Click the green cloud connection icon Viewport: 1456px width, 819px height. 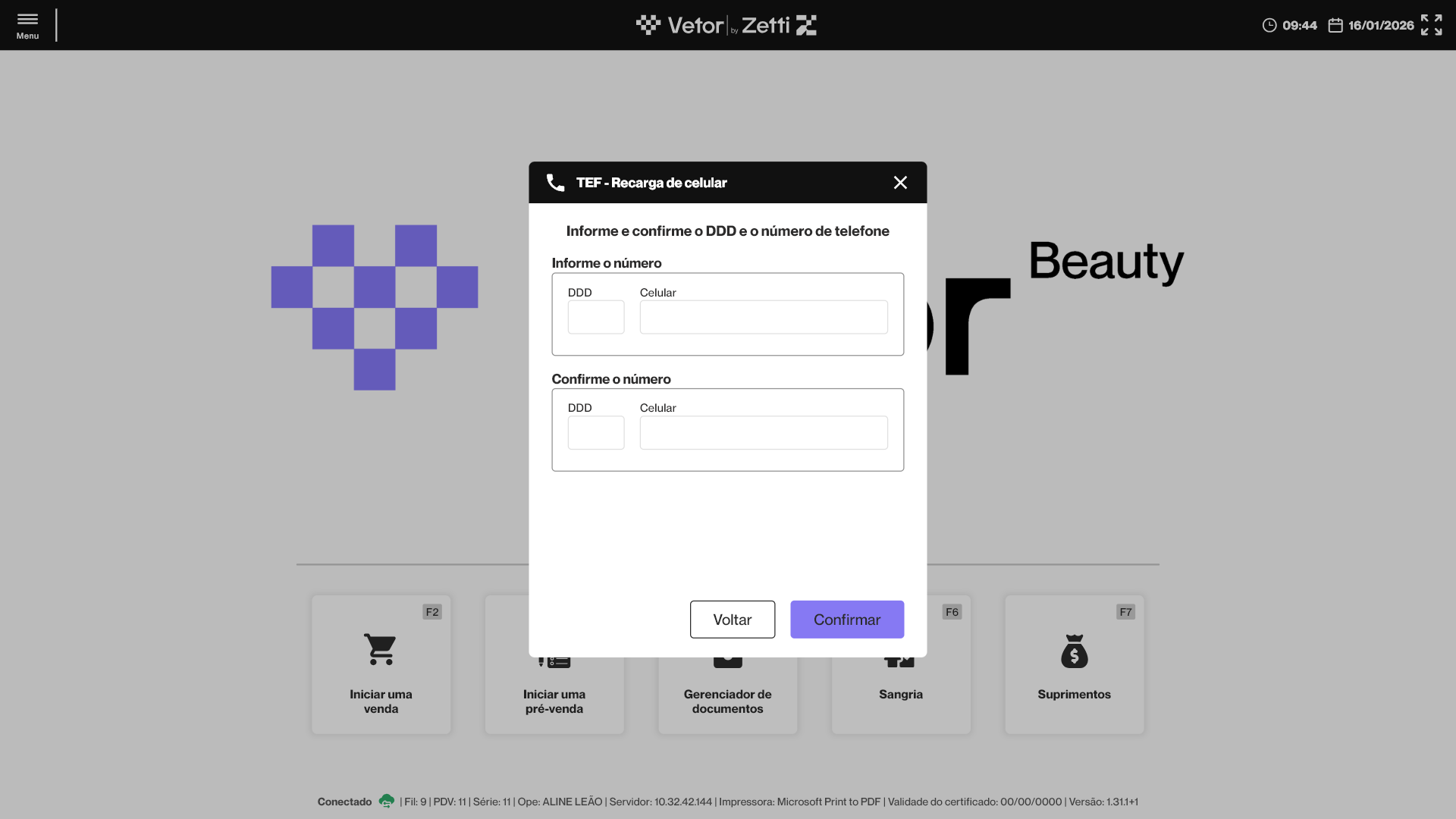(386, 801)
